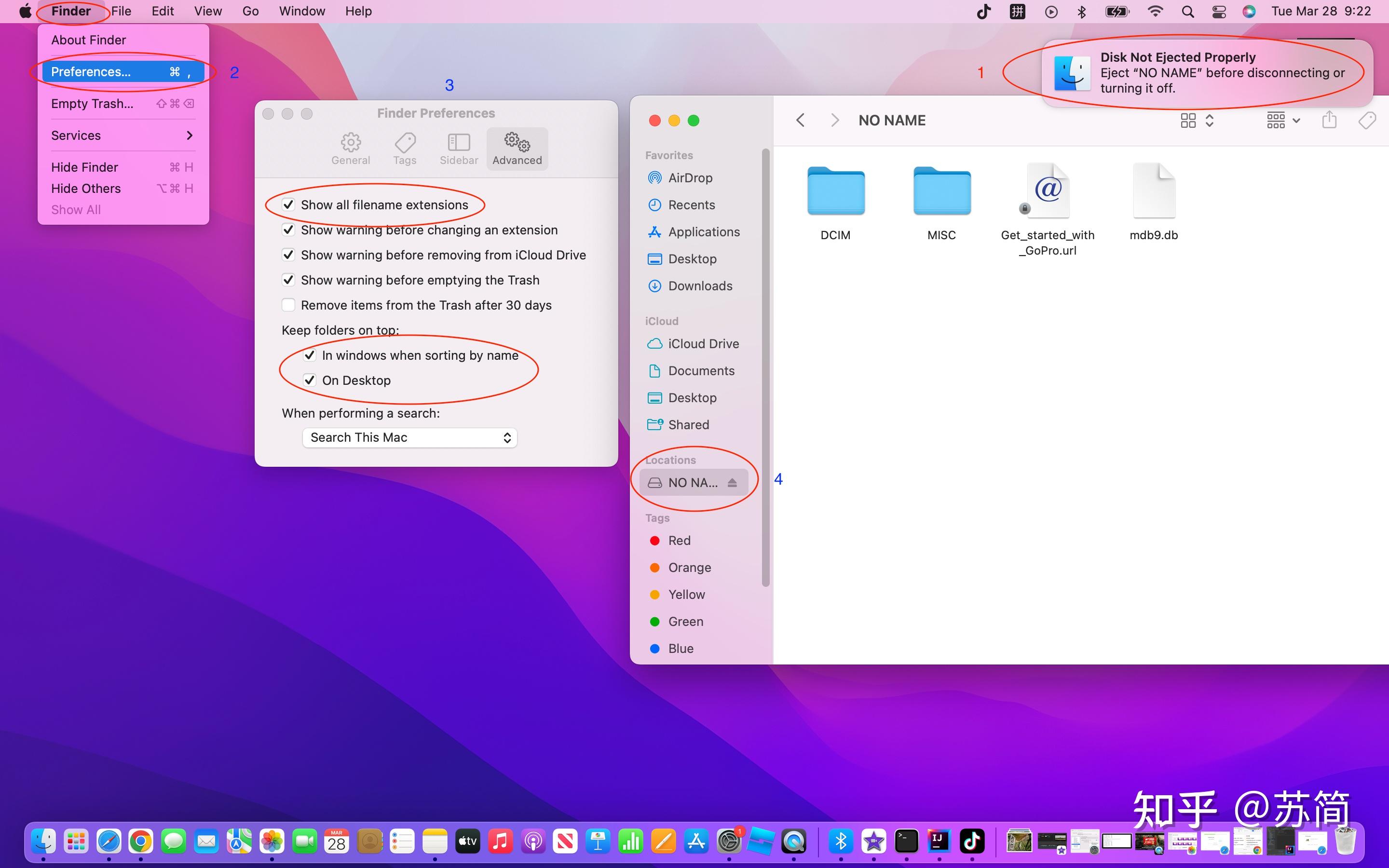Click the Disk Not Ejected Properly notification
The width and height of the screenshot is (1389, 868).
pyautogui.click(x=1207, y=73)
